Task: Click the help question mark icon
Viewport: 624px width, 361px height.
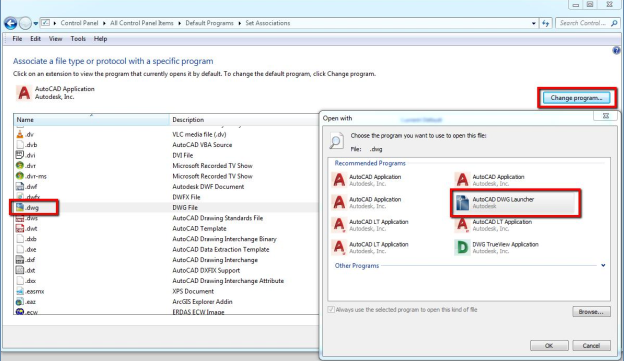Action: [616, 51]
